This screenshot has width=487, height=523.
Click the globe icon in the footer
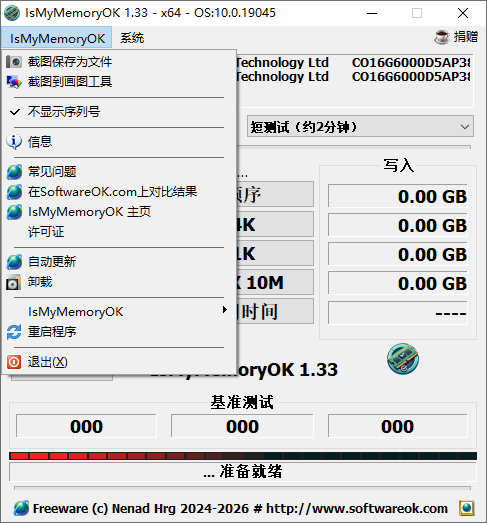tap(21, 508)
